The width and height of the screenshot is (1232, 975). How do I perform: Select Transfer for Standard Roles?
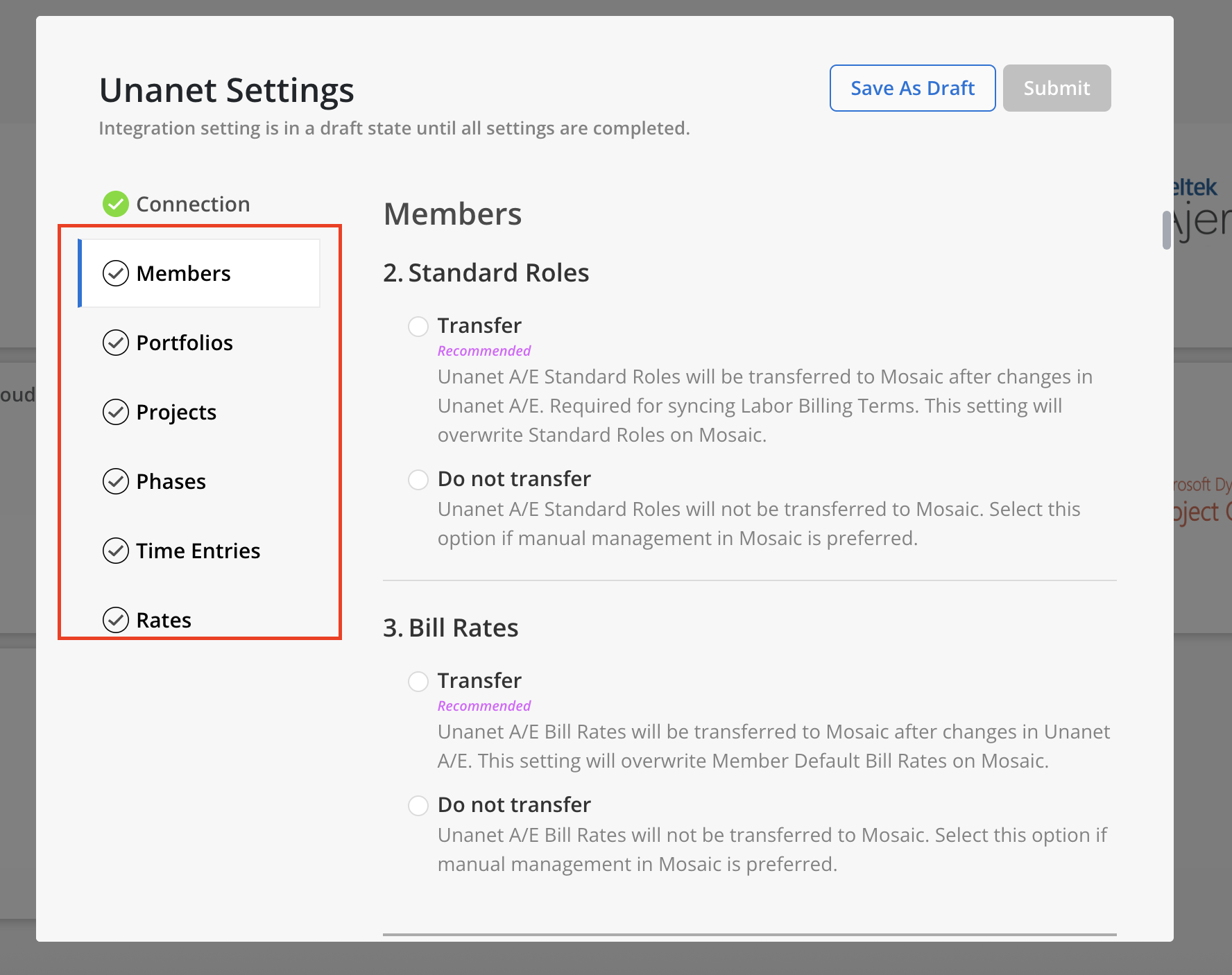(x=418, y=326)
